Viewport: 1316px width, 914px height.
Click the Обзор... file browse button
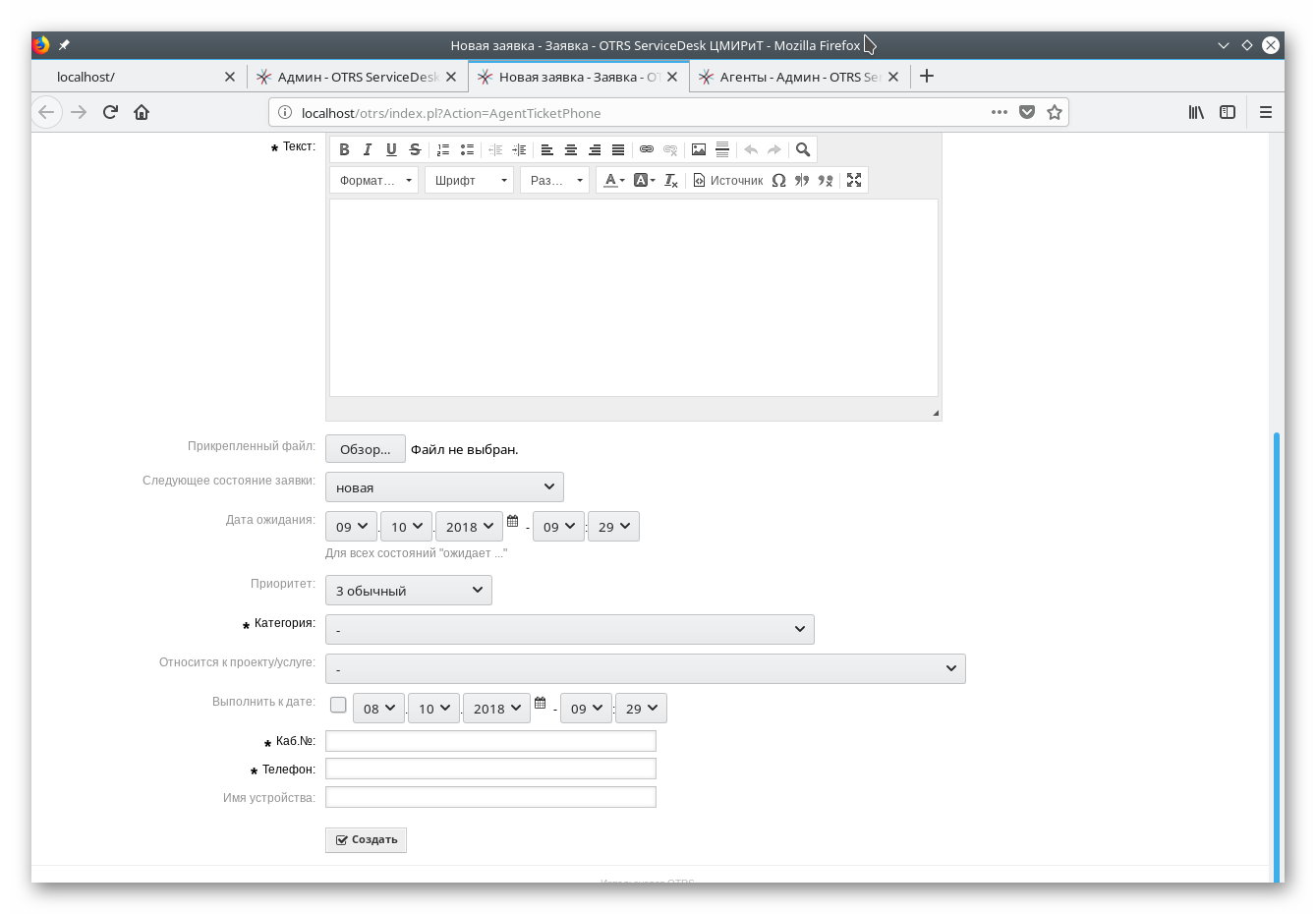click(x=365, y=449)
